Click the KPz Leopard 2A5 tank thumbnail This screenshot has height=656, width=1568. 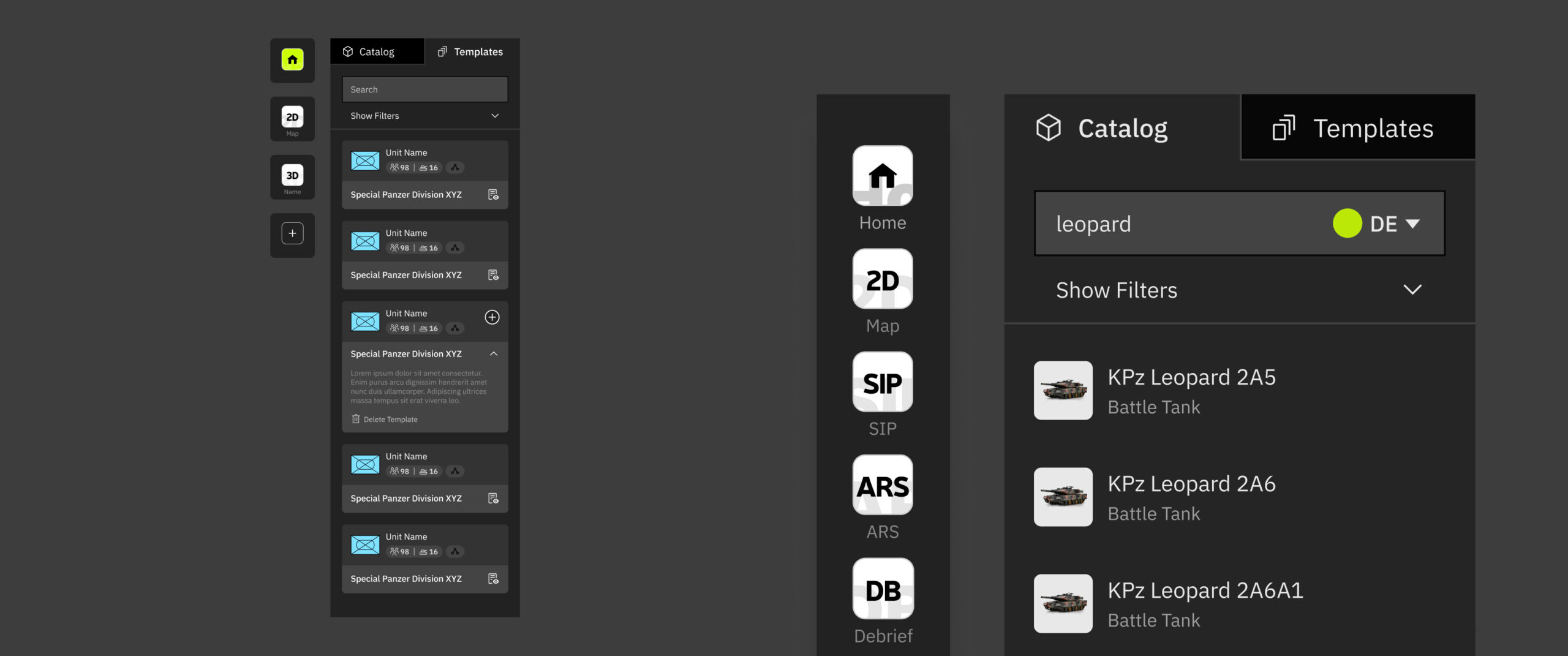click(1063, 391)
